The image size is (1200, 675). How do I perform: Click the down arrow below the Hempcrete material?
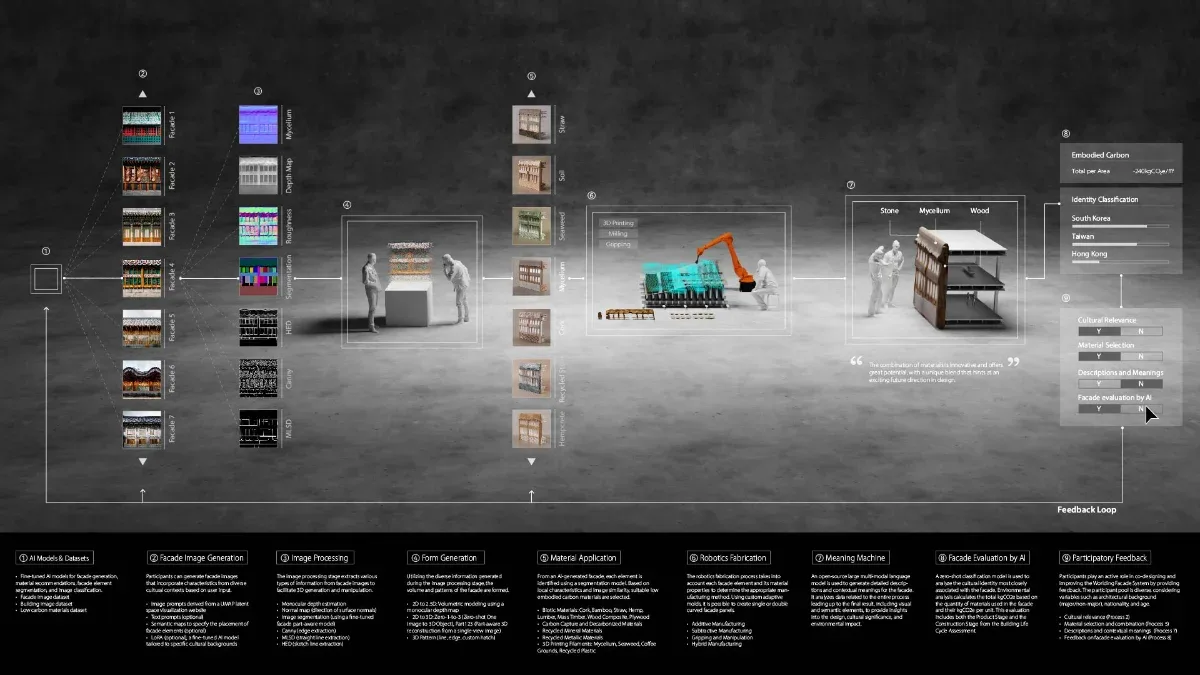coord(531,462)
